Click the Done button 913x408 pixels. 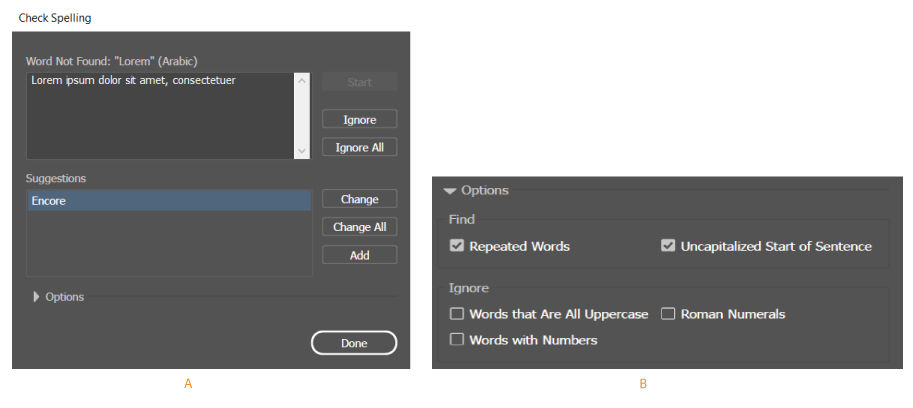tap(354, 343)
